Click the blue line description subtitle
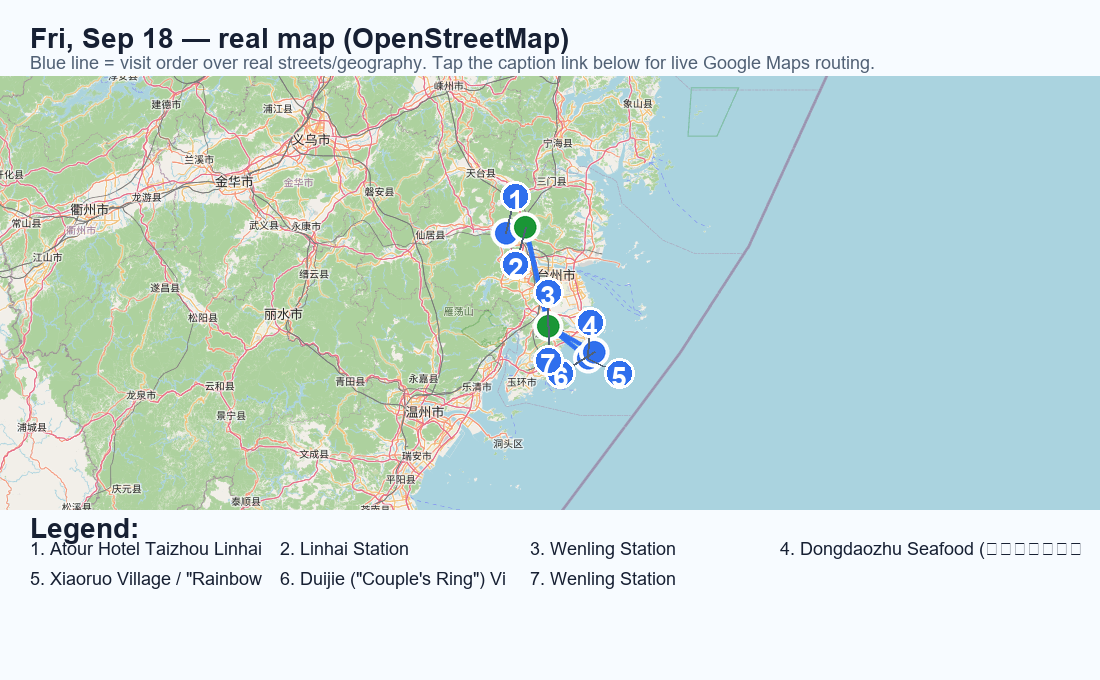The image size is (1100, 680). pyautogui.click(x=452, y=63)
